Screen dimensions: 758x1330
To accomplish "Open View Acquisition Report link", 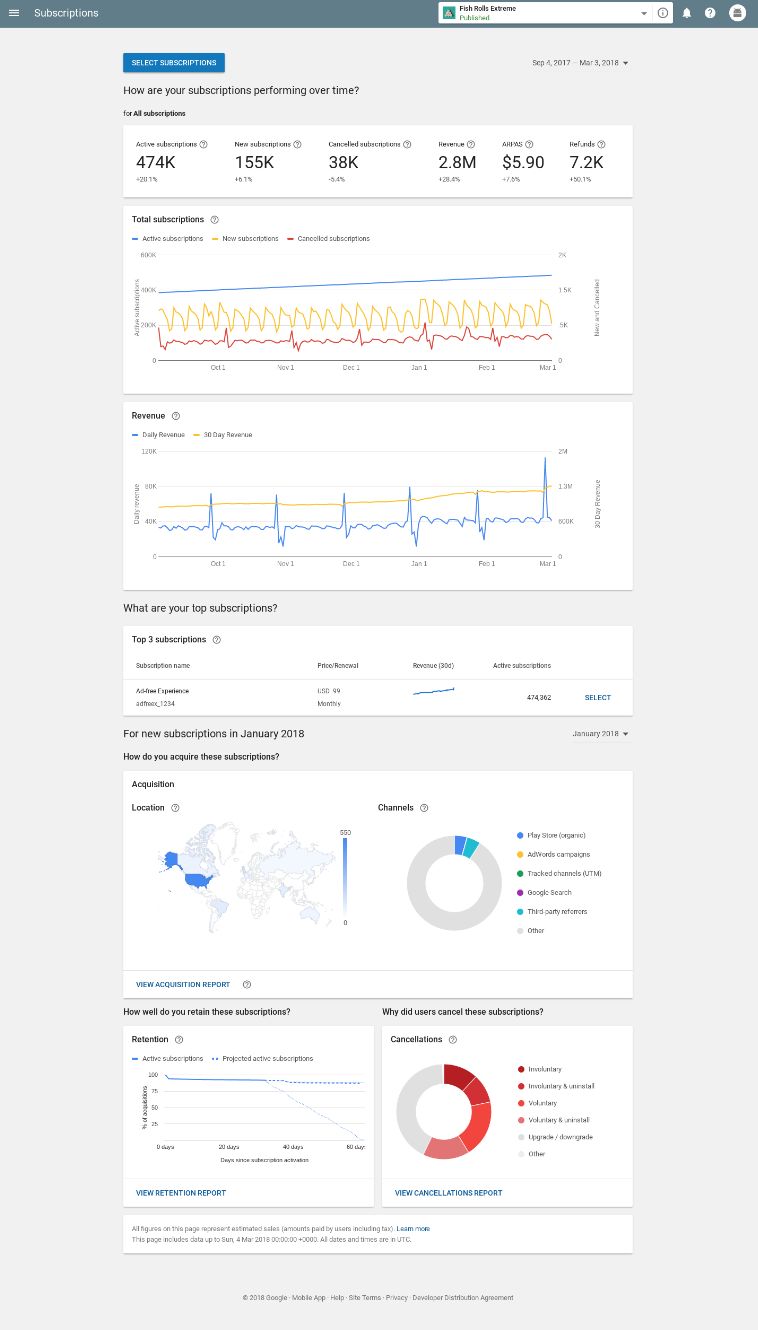I will point(183,985).
